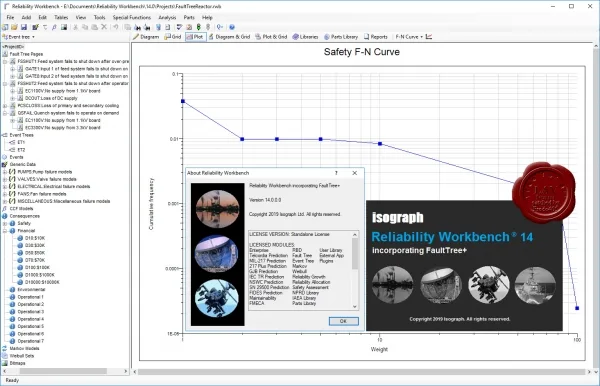Select DCOUT Loss of DC supply
600x386 pixels.
click(51, 98)
